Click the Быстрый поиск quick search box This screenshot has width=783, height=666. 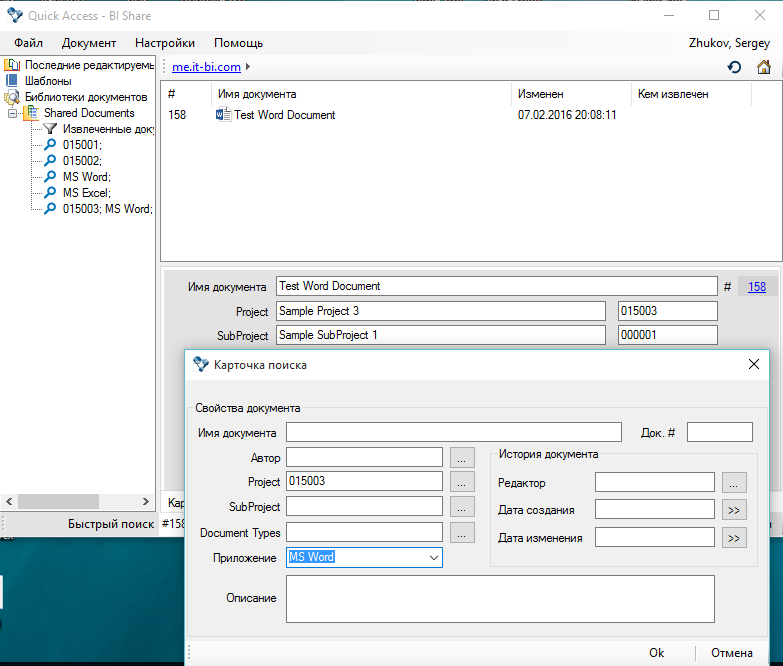coord(173,524)
